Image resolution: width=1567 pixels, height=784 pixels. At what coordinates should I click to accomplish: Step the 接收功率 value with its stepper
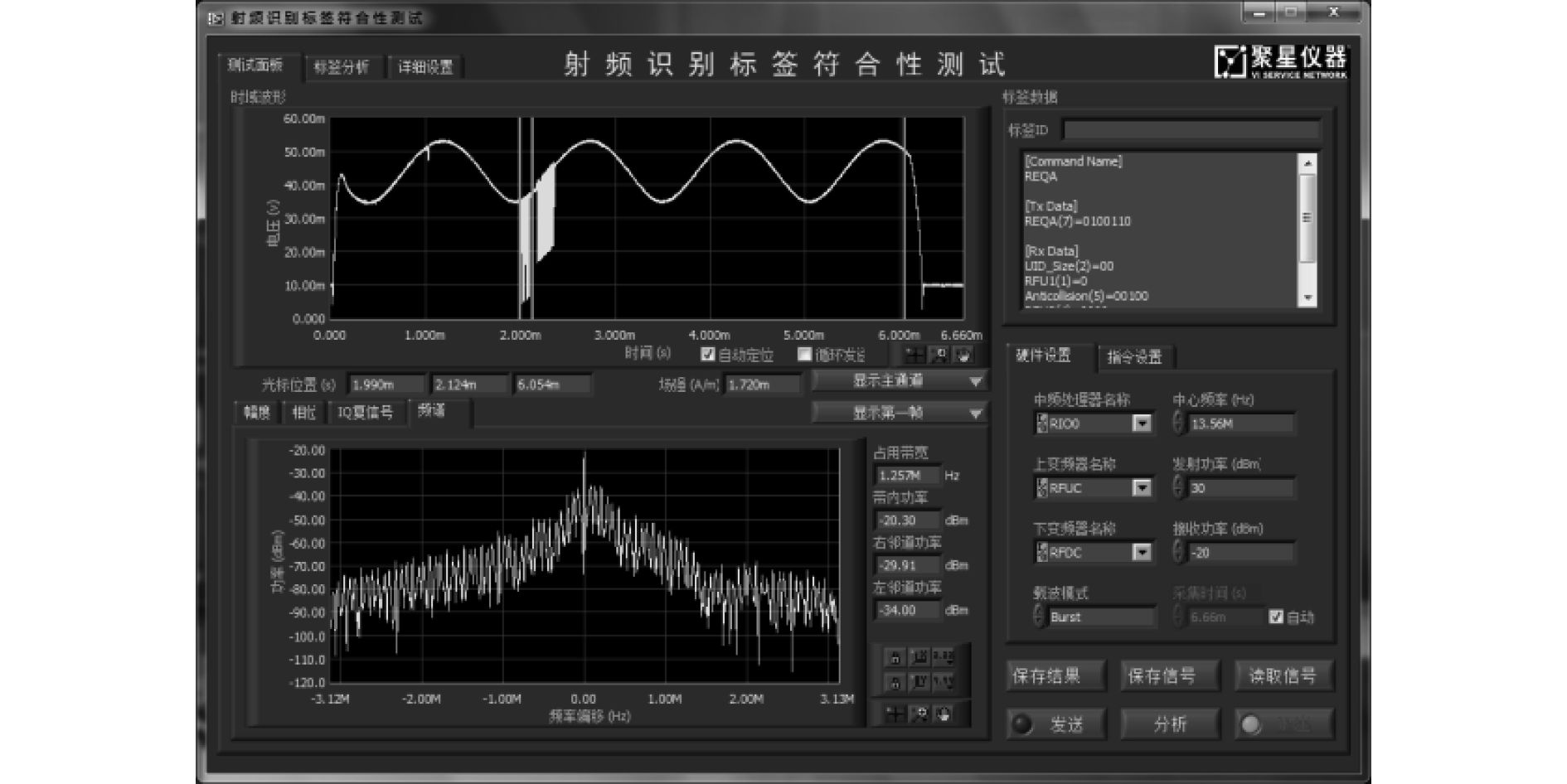[x=1178, y=552]
